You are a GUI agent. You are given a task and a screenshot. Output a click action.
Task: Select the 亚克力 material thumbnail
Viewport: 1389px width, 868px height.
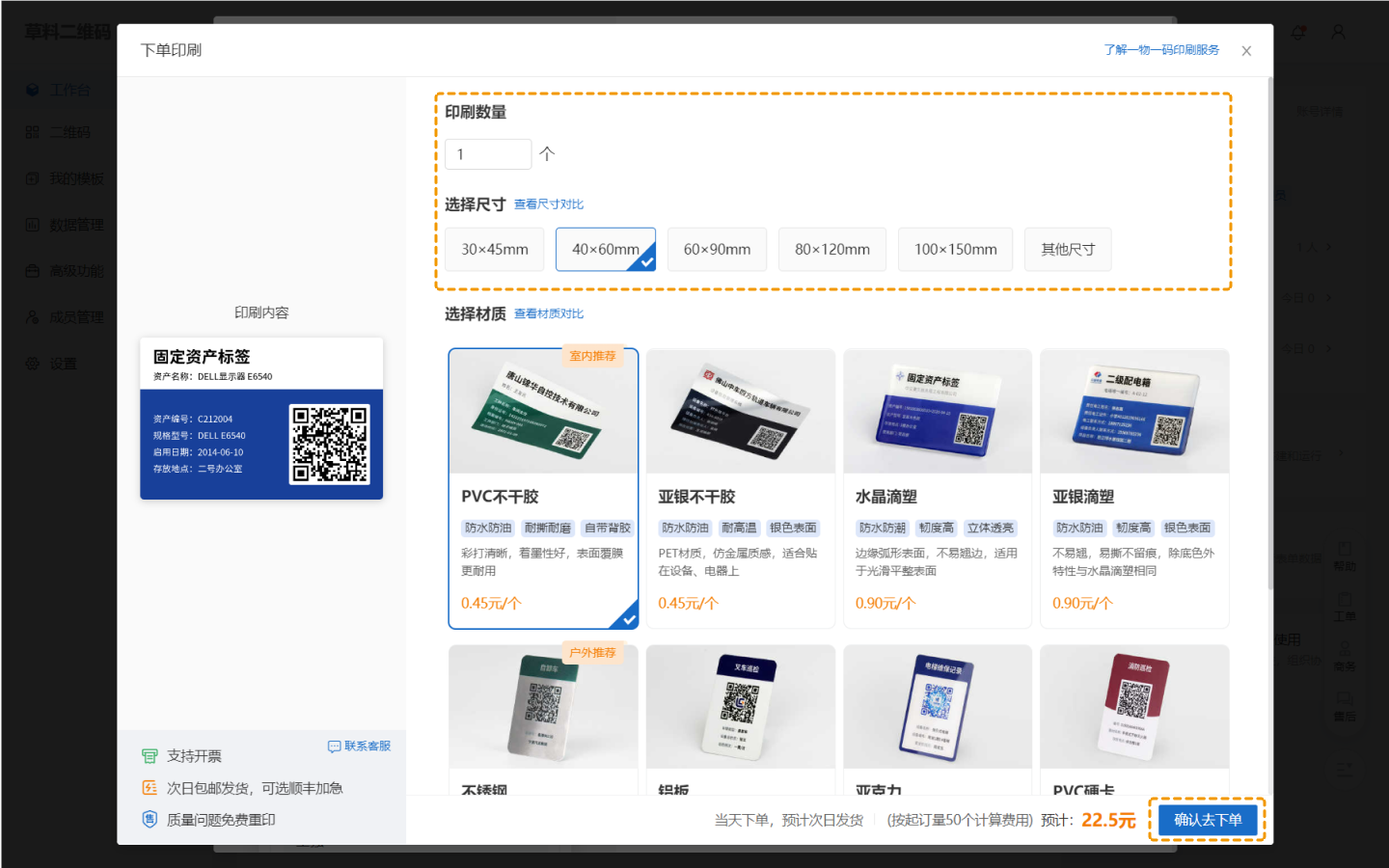(x=938, y=707)
